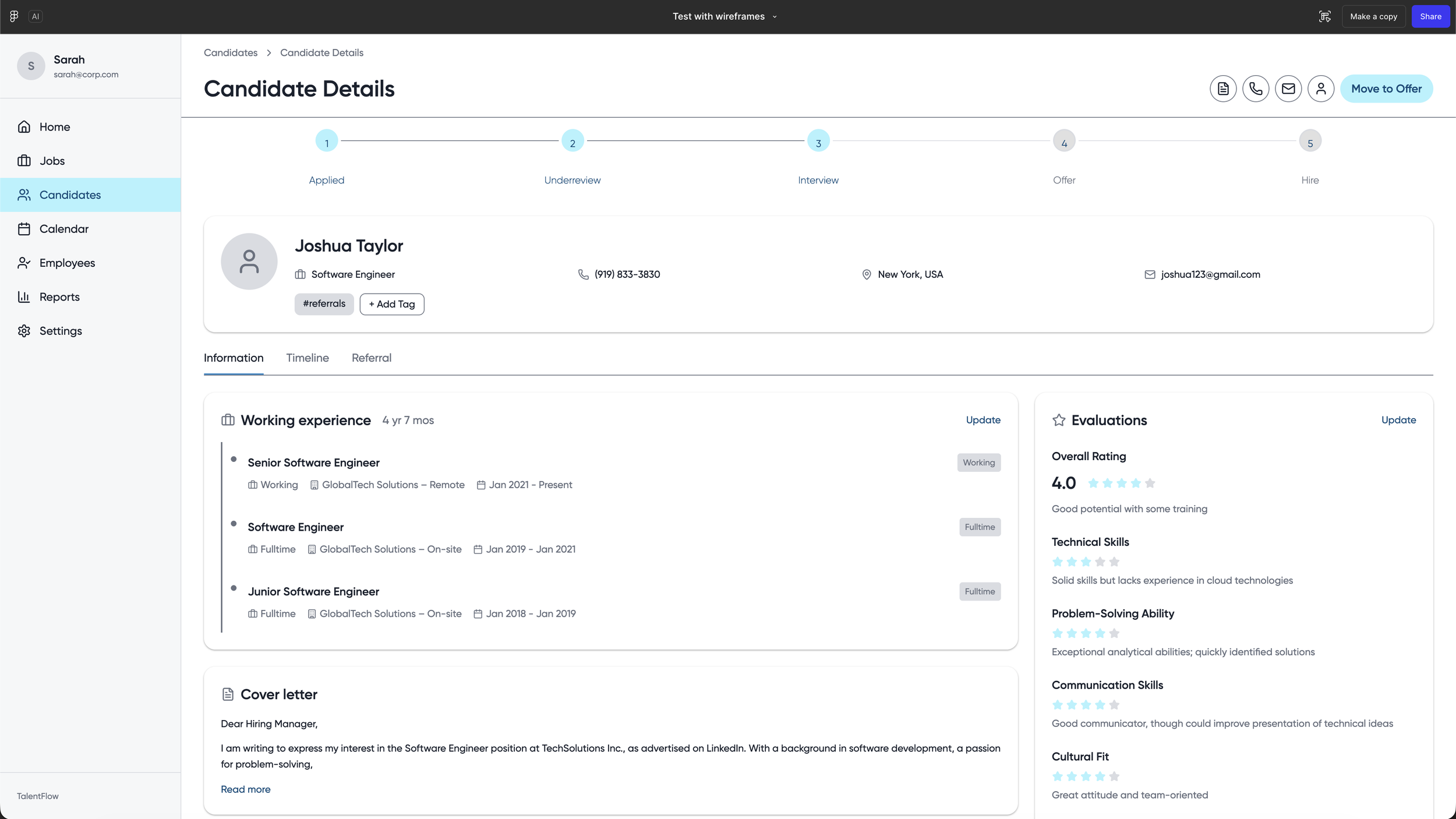Click the email envelope icon button
The width and height of the screenshot is (1456, 819).
pos(1288,89)
